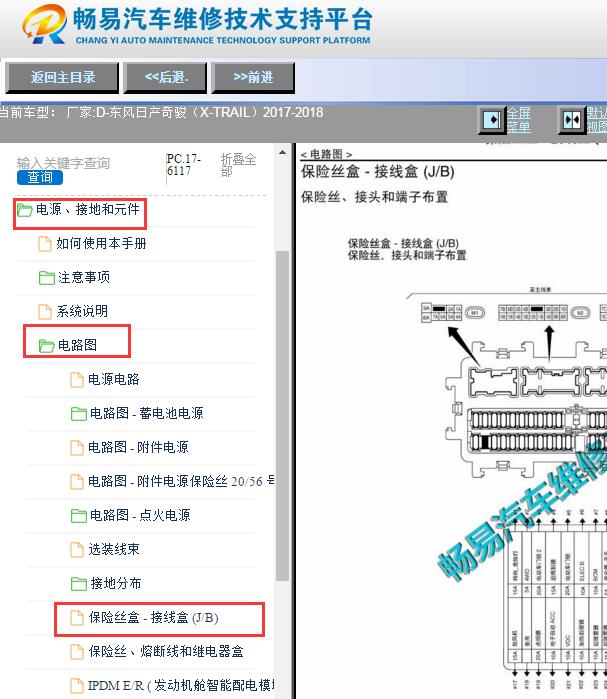
Task: Click the <<后退 back button
Action: tap(166, 78)
